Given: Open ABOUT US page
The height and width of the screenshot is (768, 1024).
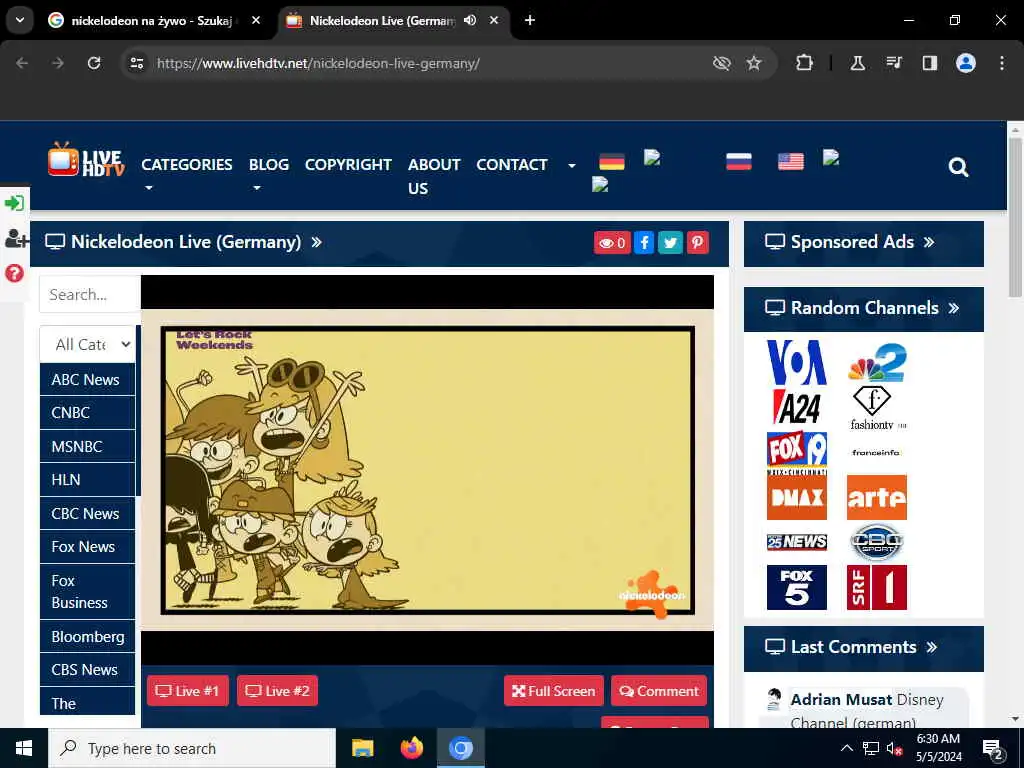Looking at the screenshot, I should [434, 176].
